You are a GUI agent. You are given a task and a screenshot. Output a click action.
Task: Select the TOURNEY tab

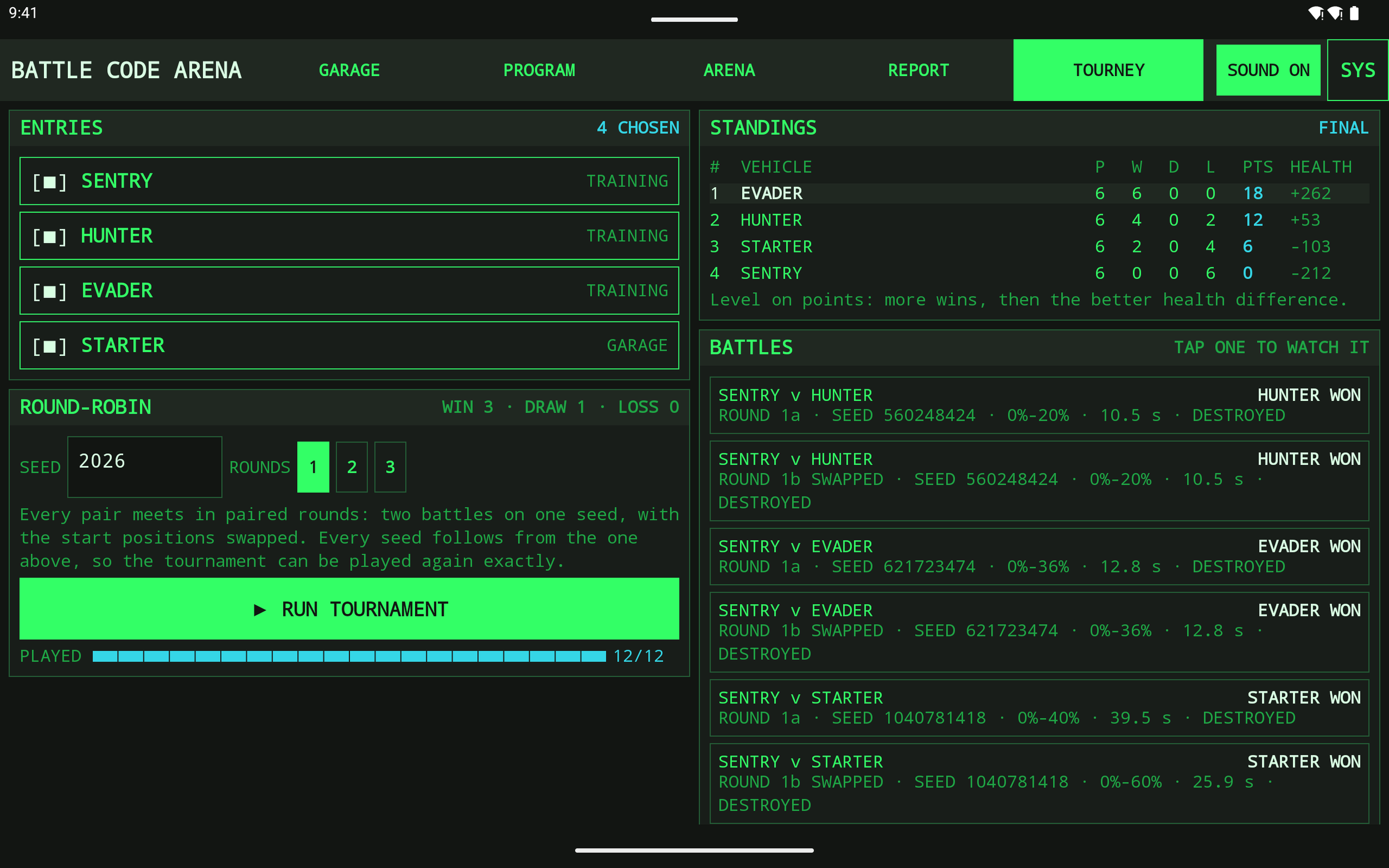[x=1108, y=70]
